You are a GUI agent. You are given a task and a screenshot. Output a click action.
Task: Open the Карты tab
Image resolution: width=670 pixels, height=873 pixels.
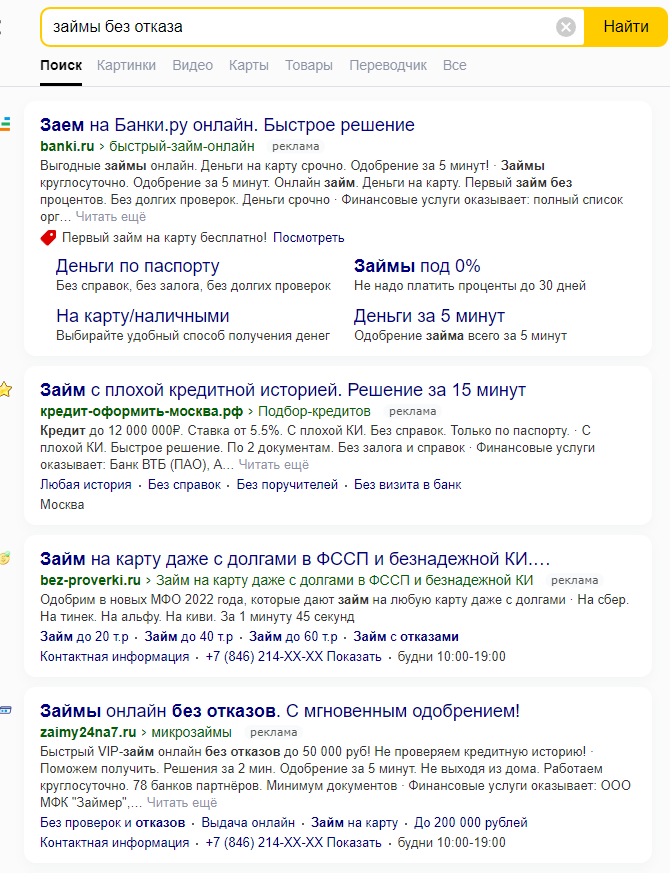pos(248,65)
